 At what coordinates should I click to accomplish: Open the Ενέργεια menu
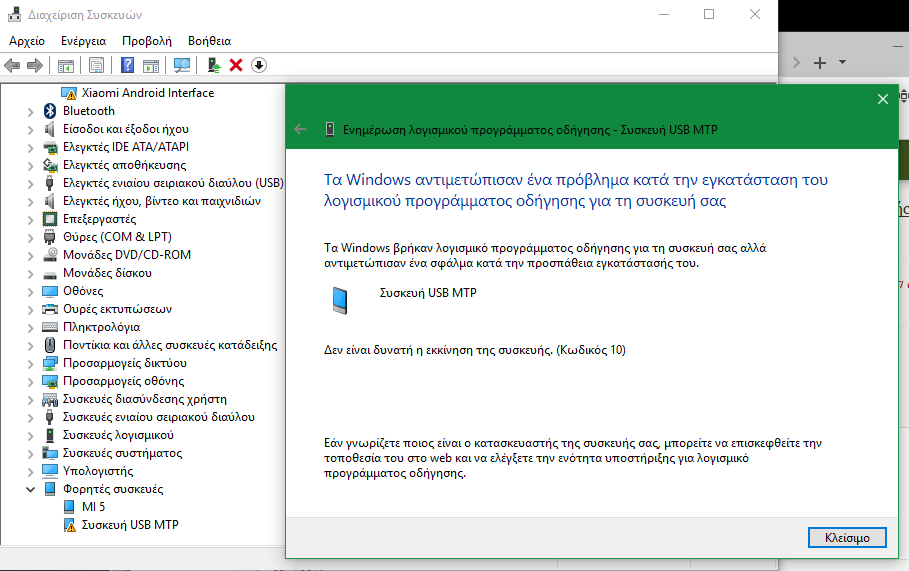pyautogui.click(x=83, y=41)
